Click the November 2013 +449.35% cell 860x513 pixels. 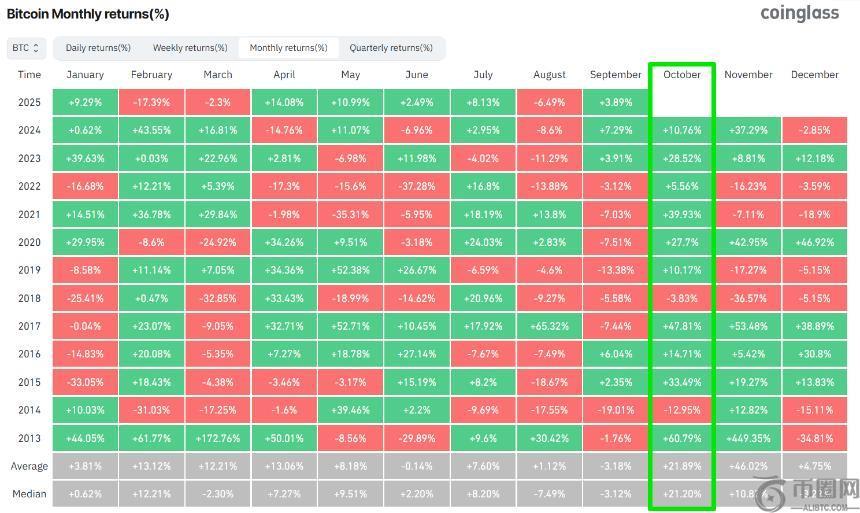[748, 438]
